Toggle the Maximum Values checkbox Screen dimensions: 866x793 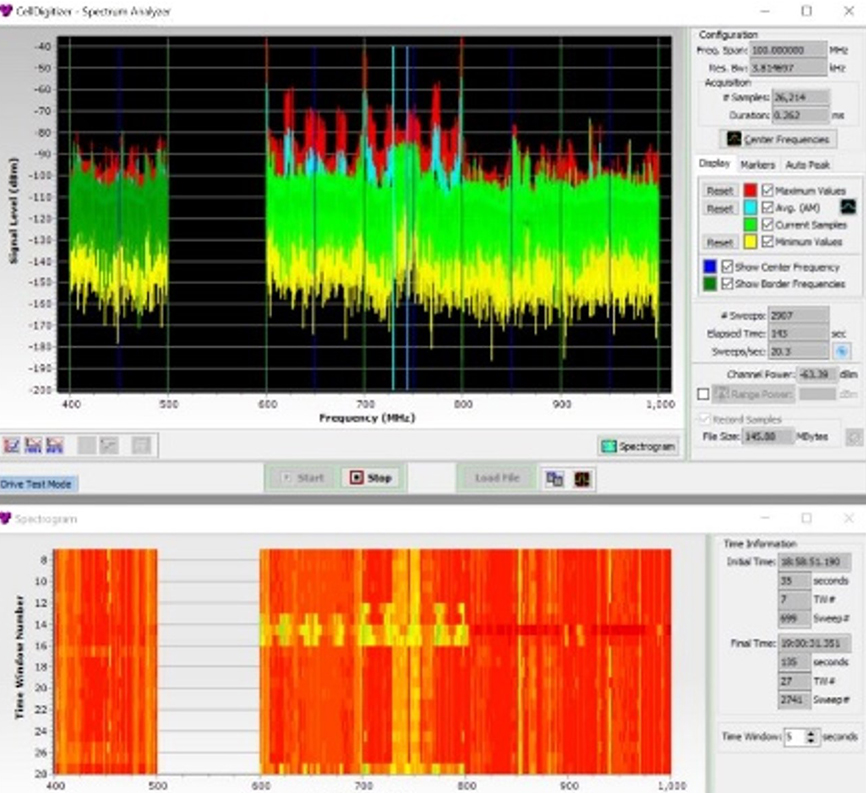pyautogui.click(x=767, y=191)
